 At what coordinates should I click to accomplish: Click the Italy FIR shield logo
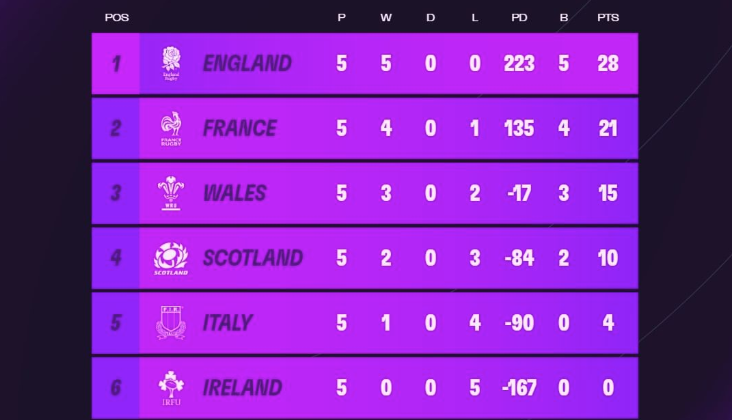171,322
